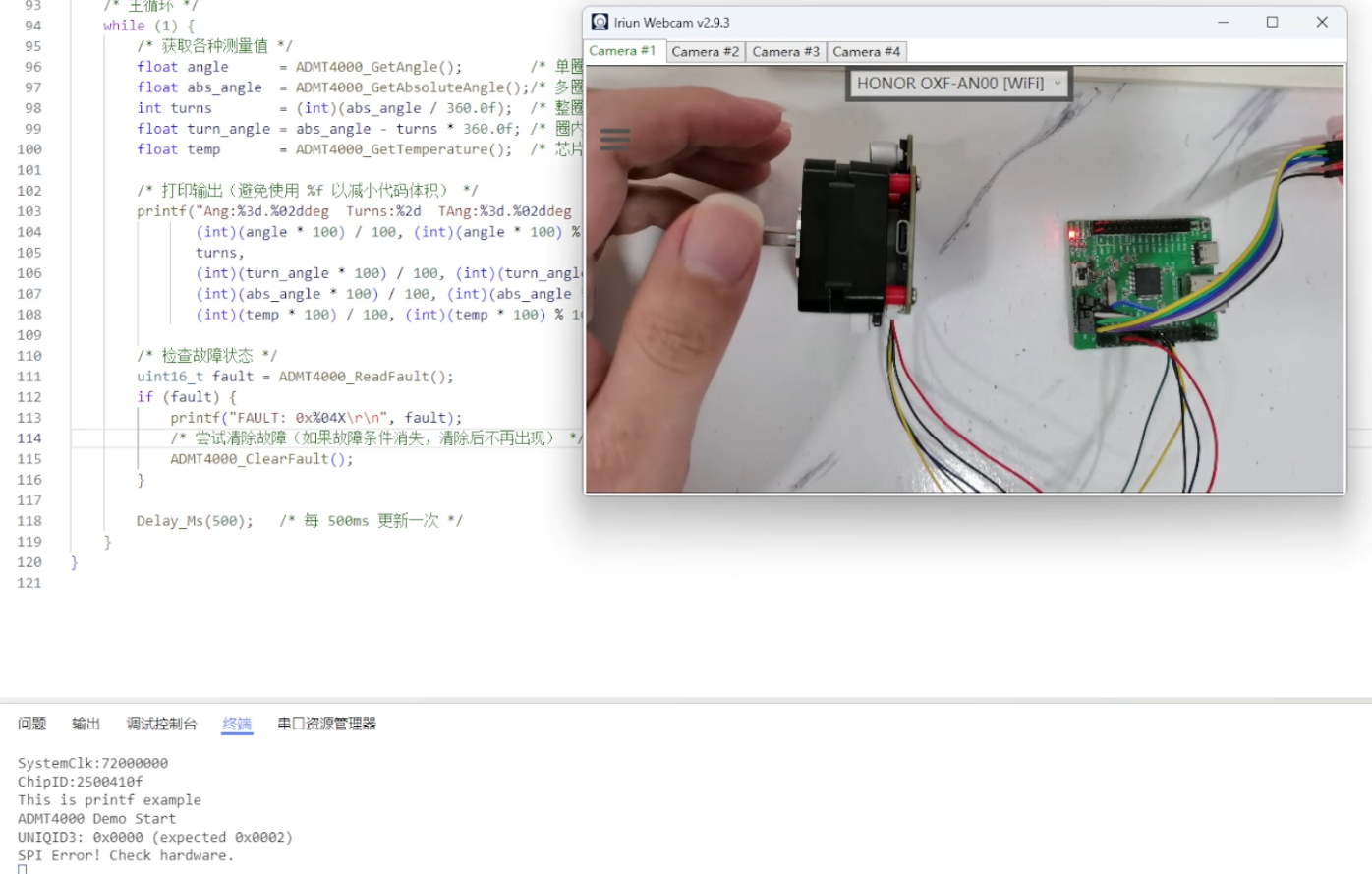Switch to Camera #1 tab
The height and width of the screenshot is (874, 1372).
tap(622, 51)
